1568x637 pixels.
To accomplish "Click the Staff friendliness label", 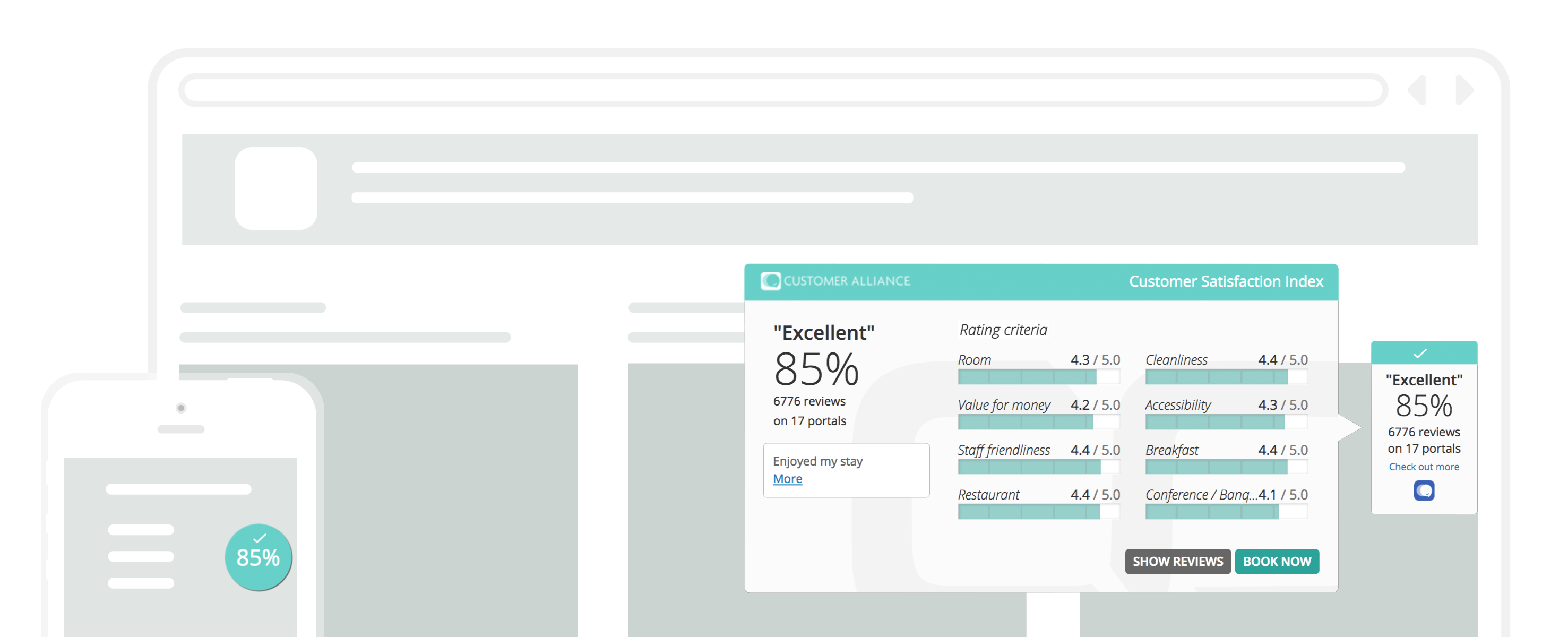I will point(1004,450).
